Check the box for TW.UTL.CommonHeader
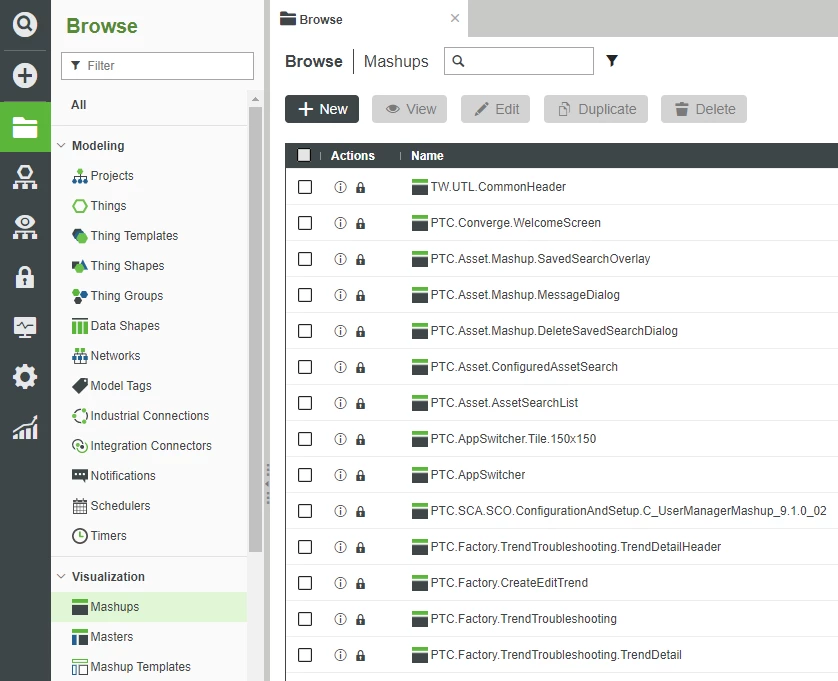Screen dimensions: 838x681 click(305, 187)
